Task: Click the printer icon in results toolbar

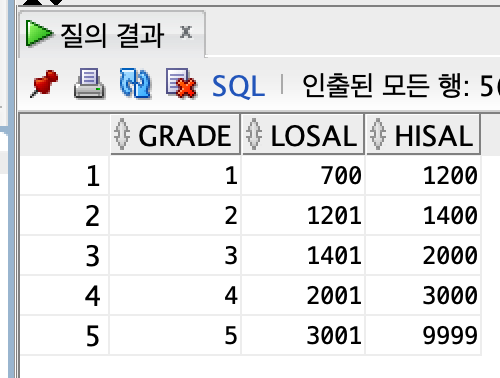Action: (89, 83)
